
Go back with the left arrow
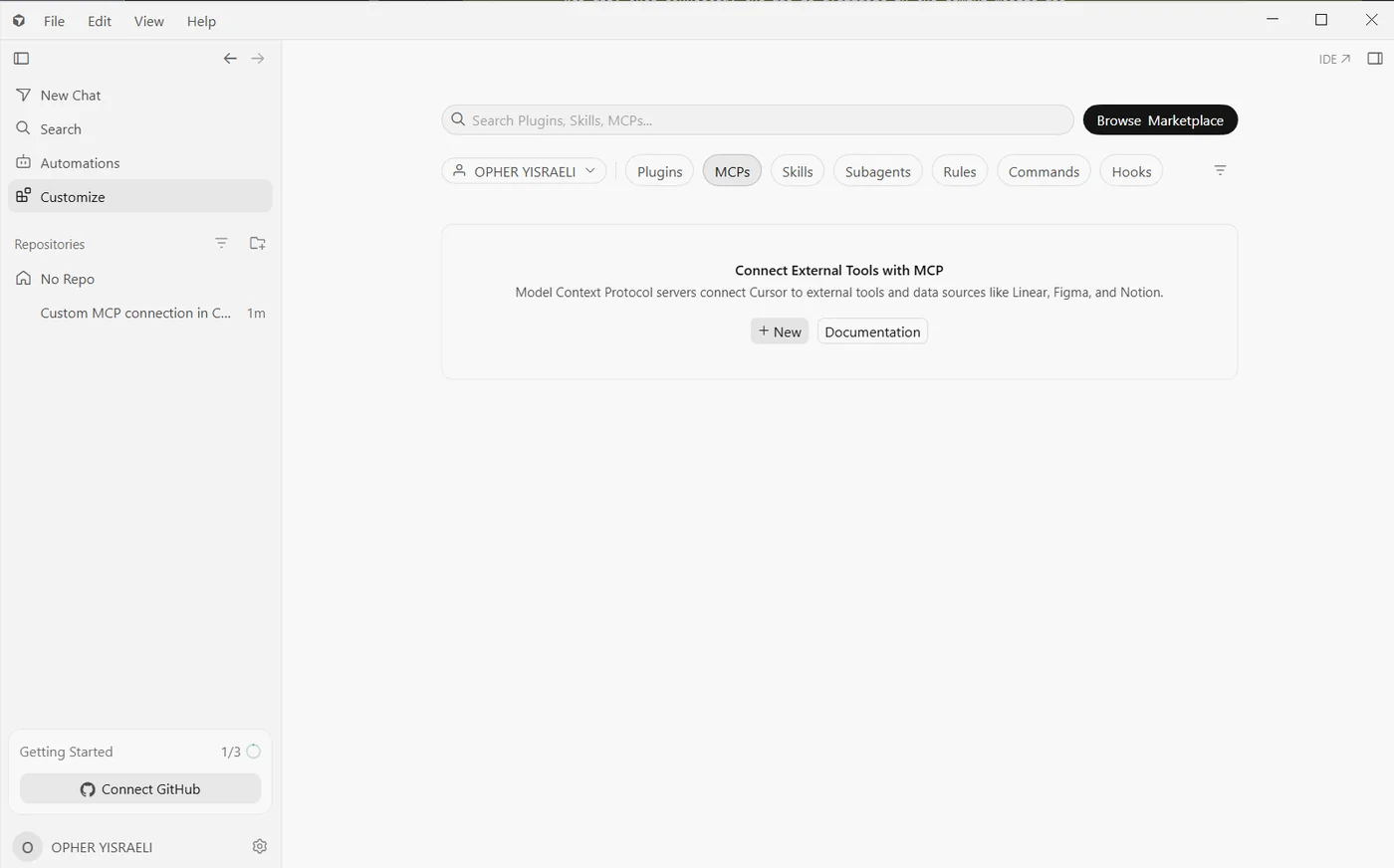[x=230, y=59]
